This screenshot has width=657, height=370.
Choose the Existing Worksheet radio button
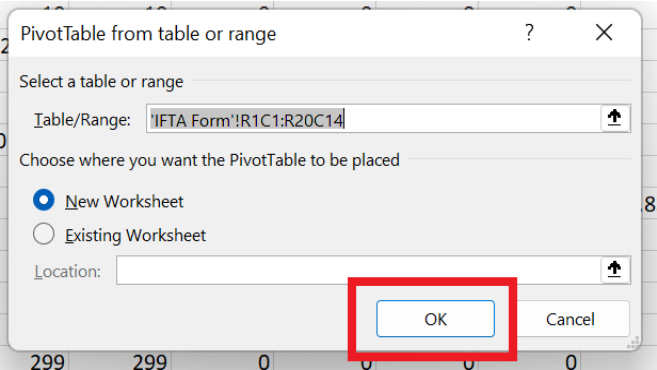coord(44,233)
